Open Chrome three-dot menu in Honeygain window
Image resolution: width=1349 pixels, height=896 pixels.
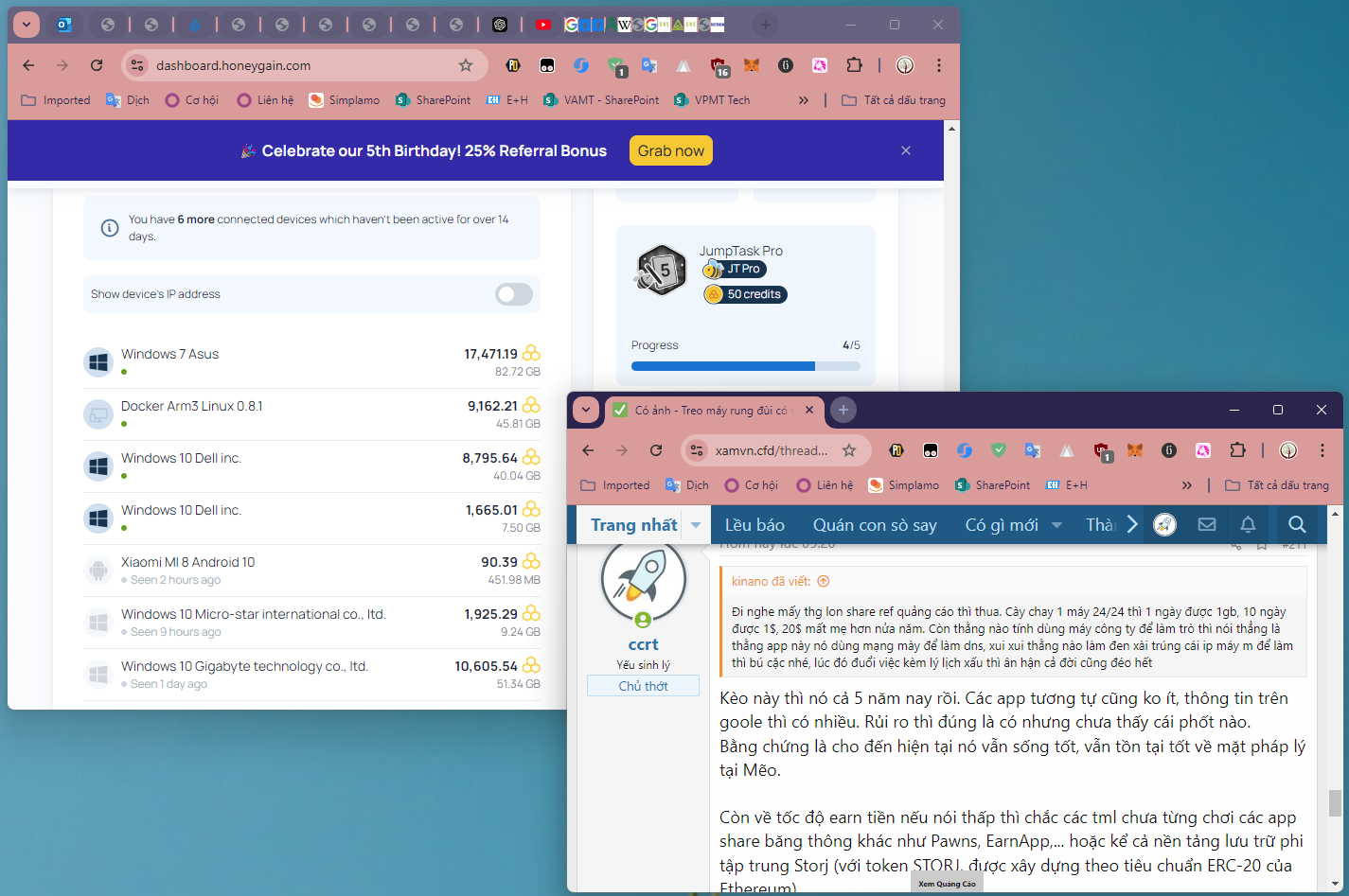[x=938, y=65]
